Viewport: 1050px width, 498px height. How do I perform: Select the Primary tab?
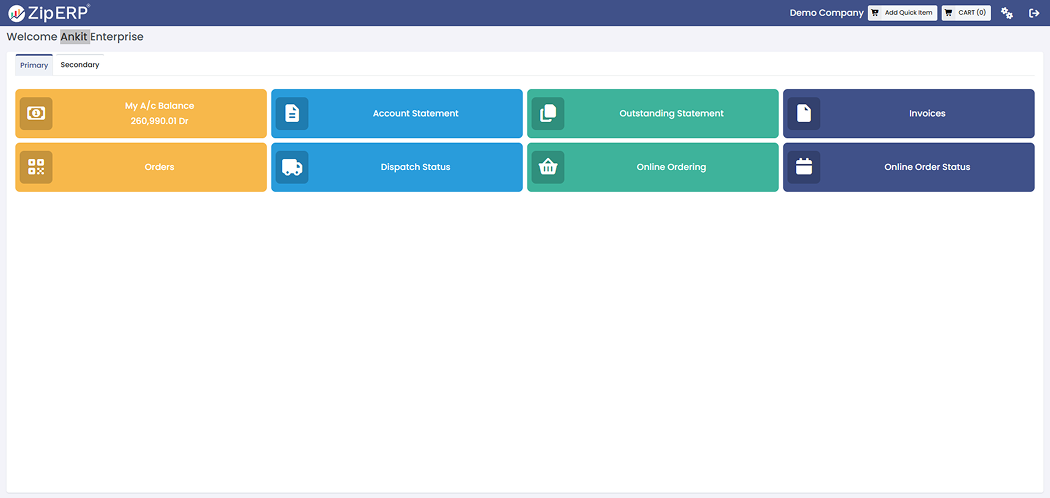click(34, 65)
